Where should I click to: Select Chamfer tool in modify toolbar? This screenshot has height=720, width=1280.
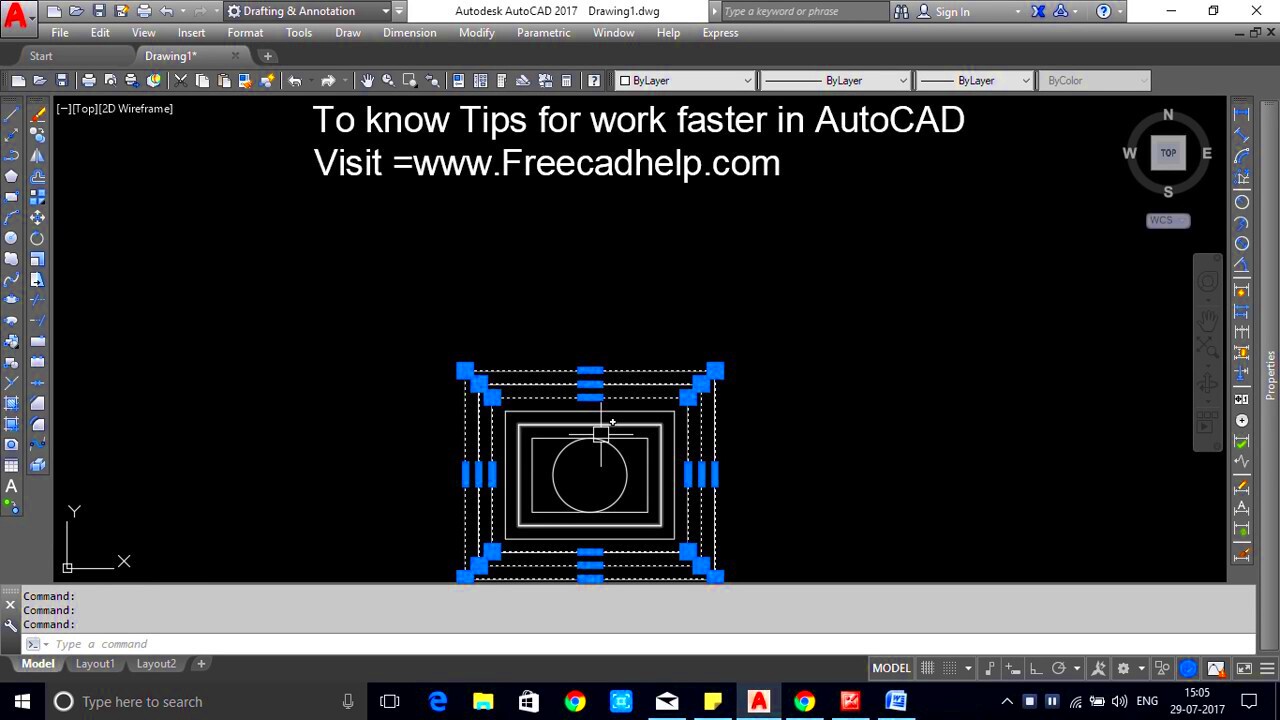37,403
